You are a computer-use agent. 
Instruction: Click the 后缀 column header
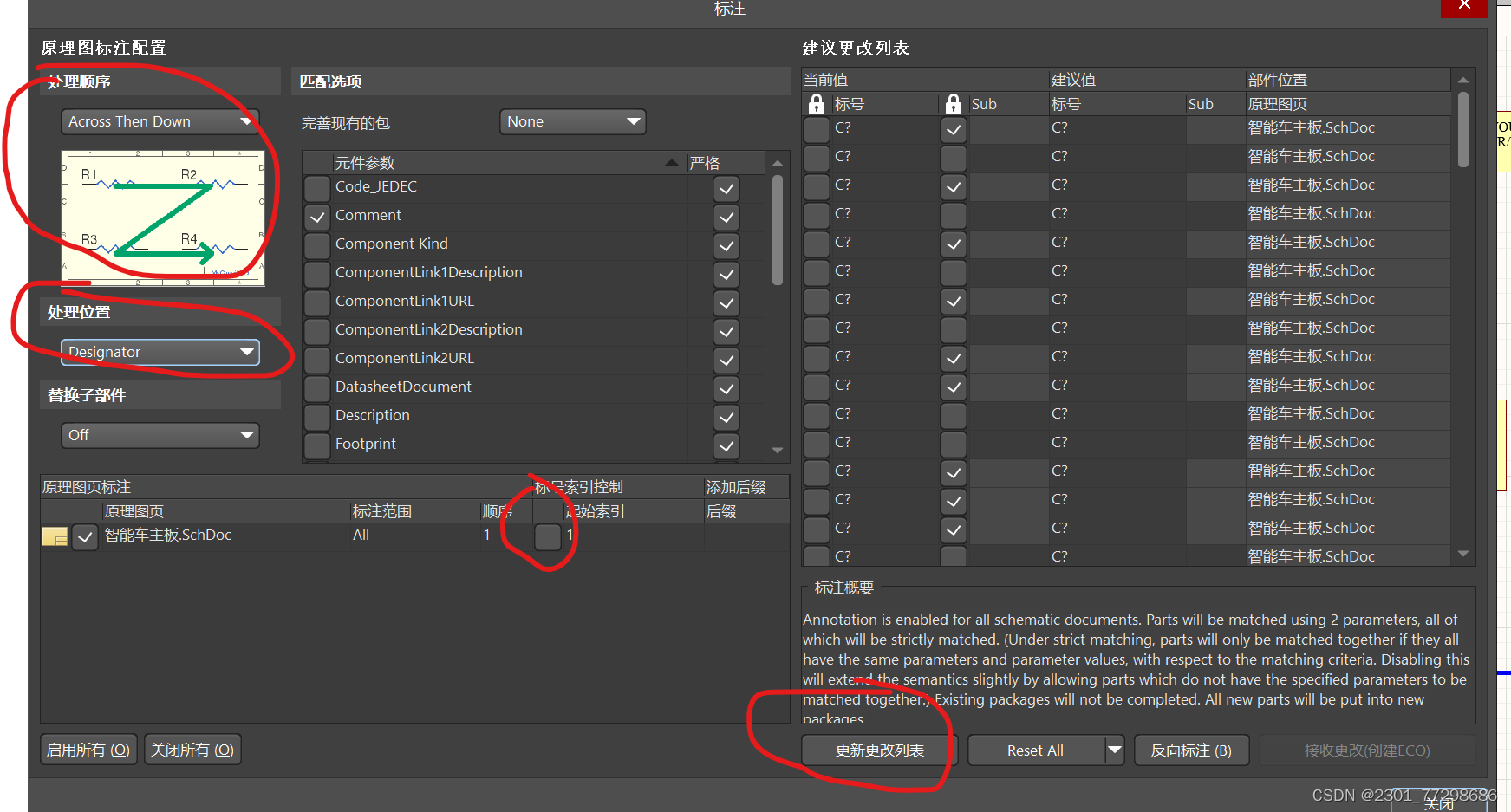pyautogui.click(x=746, y=511)
